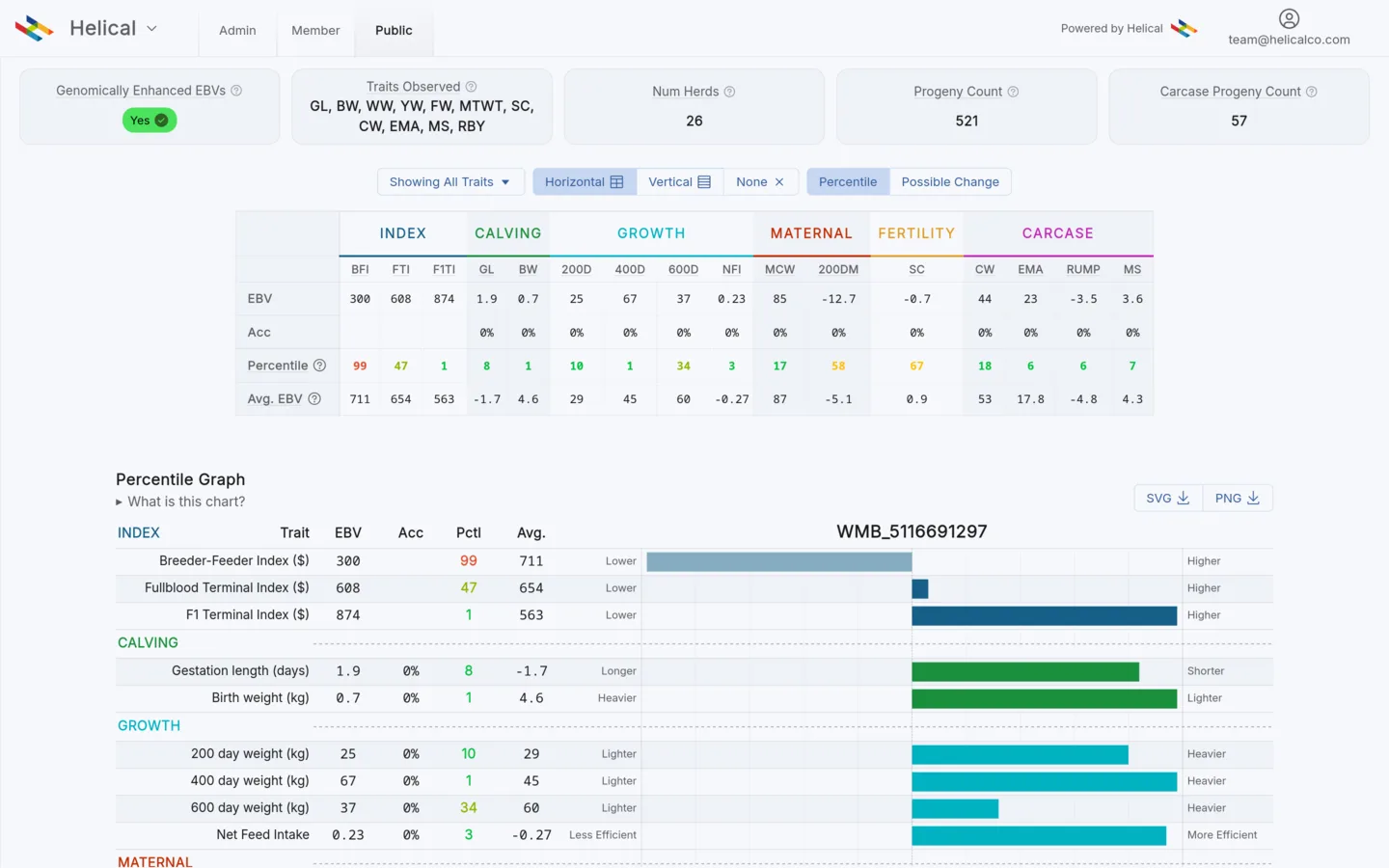Screen dimensions: 1389x868
Task: Switch to the Member tab
Action: point(315,30)
